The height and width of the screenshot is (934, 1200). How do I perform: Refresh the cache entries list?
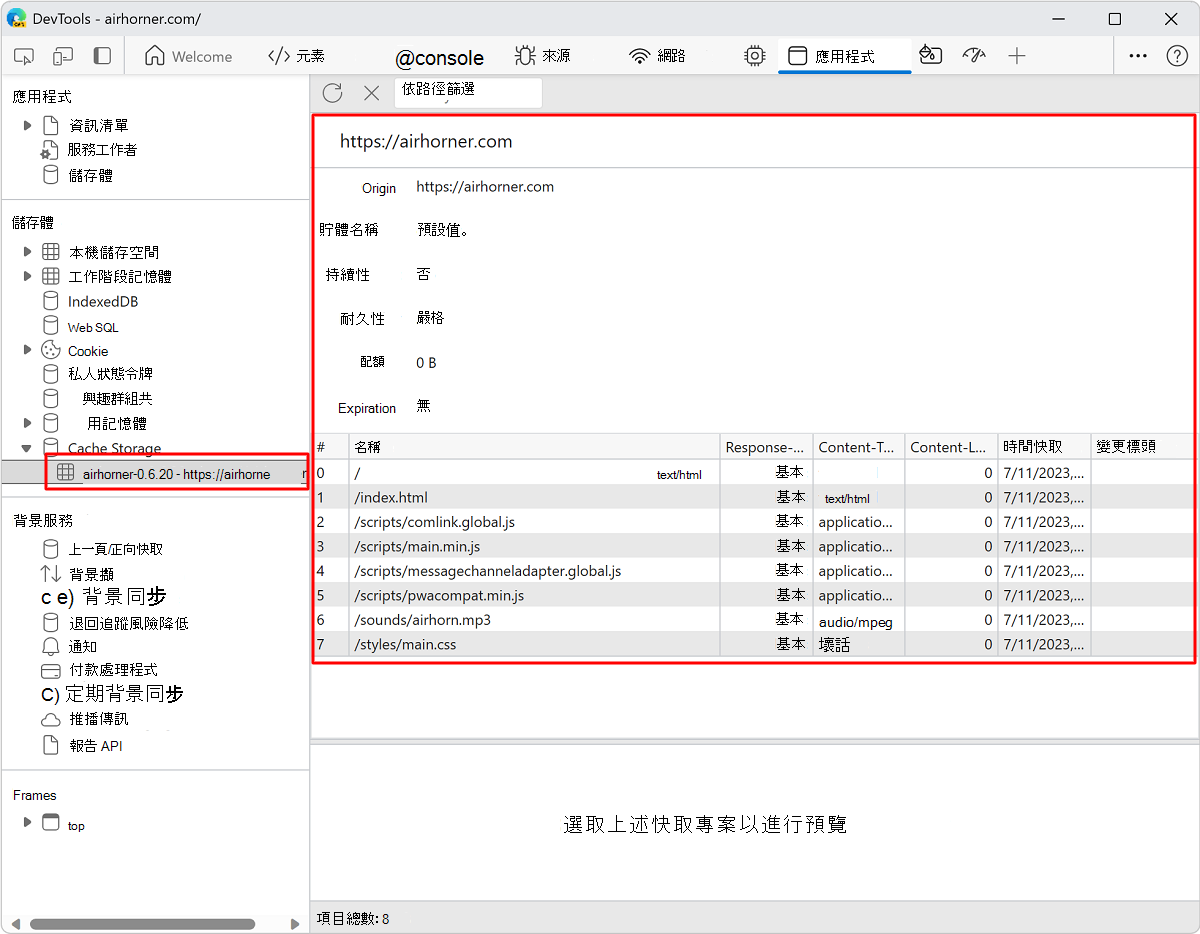pyautogui.click(x=333, y=93)
